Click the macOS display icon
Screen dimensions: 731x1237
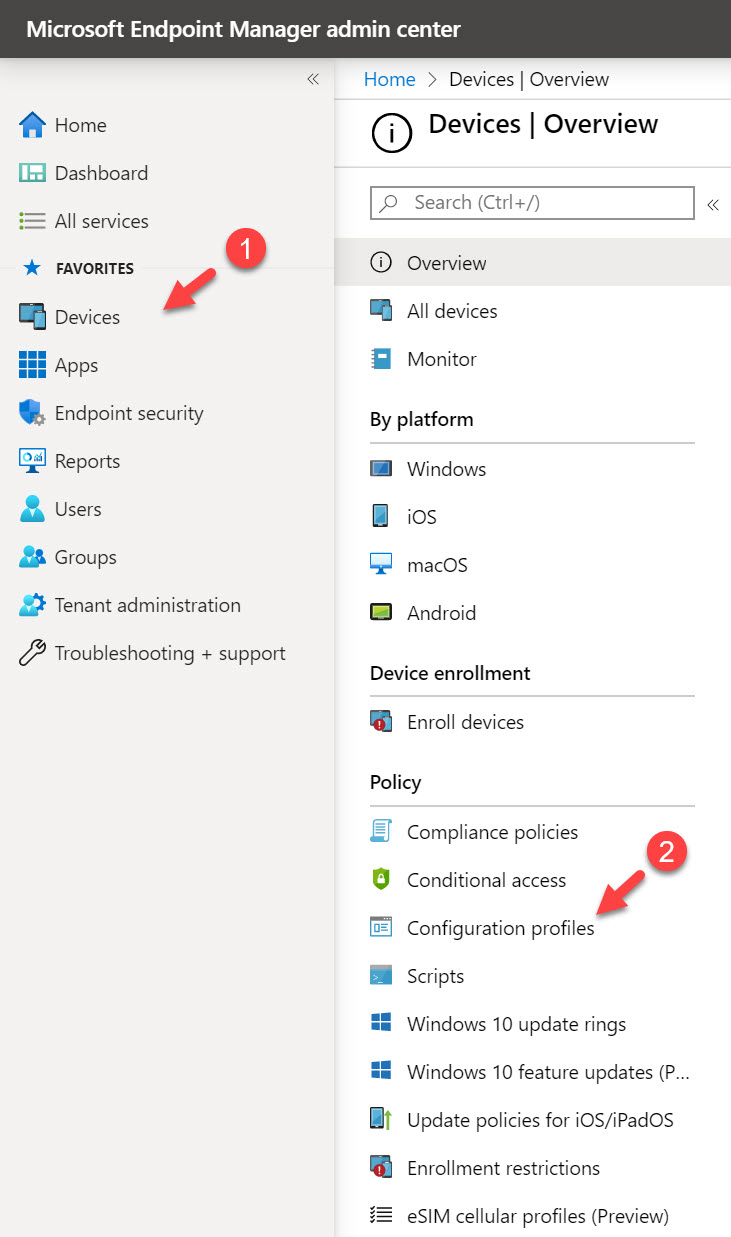pos(381,565)
